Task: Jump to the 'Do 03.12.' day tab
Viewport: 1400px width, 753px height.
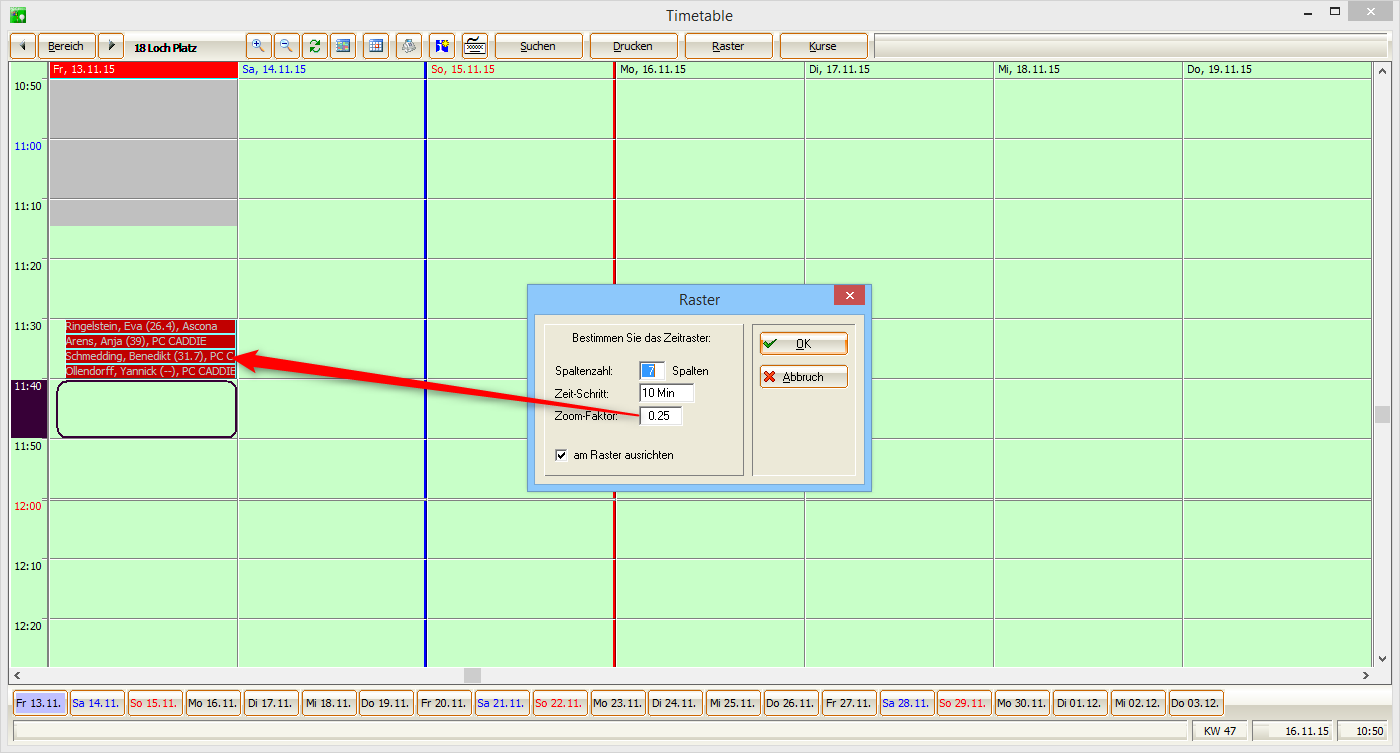Action: pyautogui.click(x=1195, y=703)
